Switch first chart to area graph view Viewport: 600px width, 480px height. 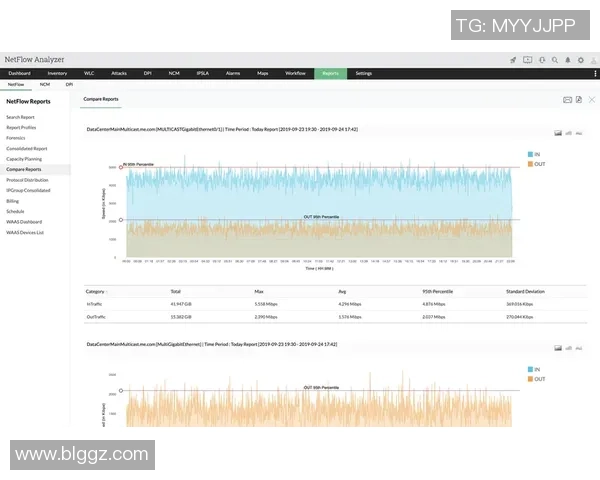pos(558,132)
